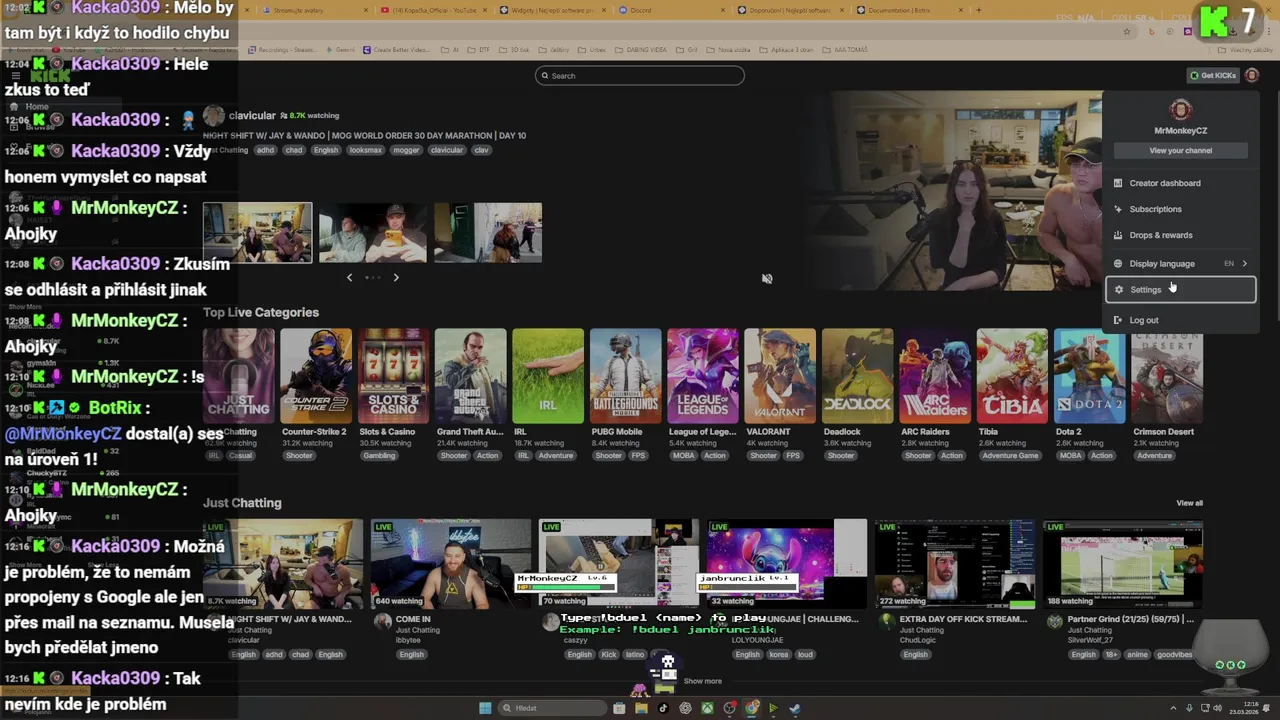
Task: Focus the Kick search field
Action: click(x=640, y=76)
